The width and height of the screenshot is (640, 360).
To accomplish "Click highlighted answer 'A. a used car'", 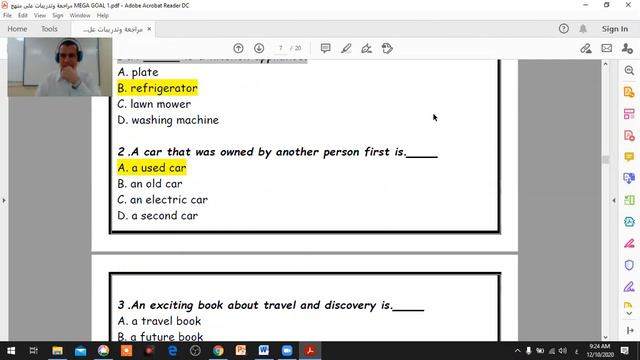I will [152, 168].
